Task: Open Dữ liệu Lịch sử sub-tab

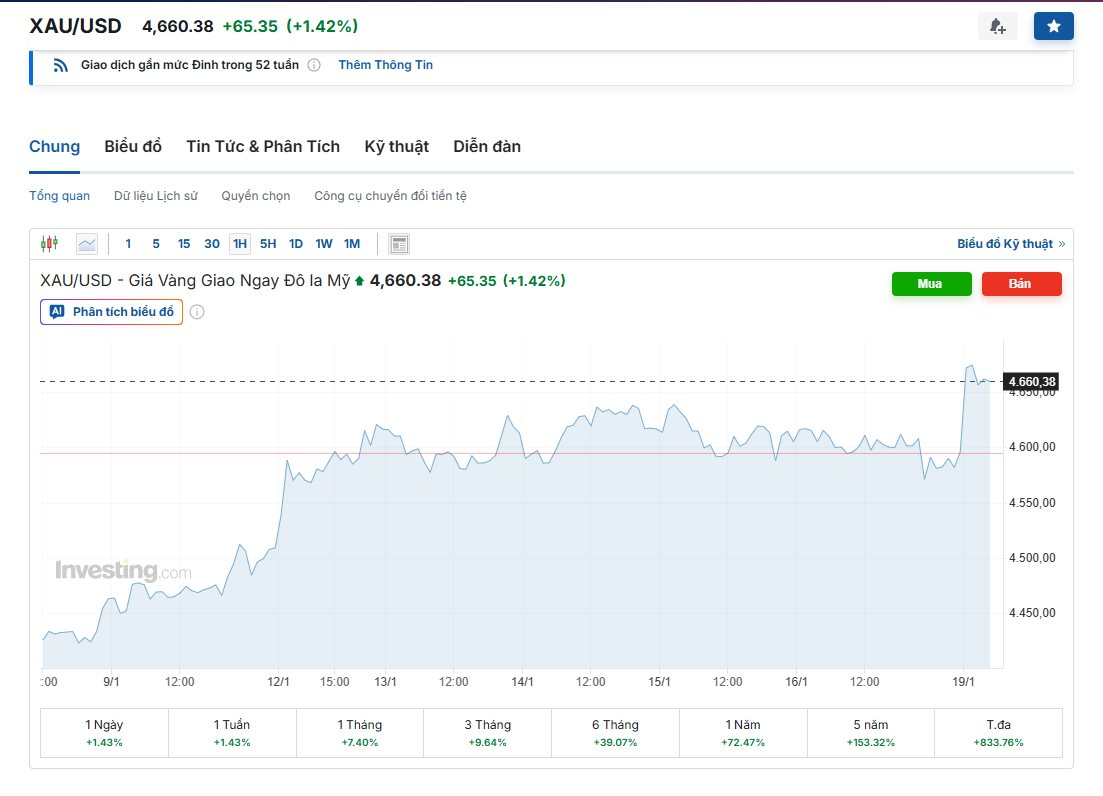Action: (155, 196)
